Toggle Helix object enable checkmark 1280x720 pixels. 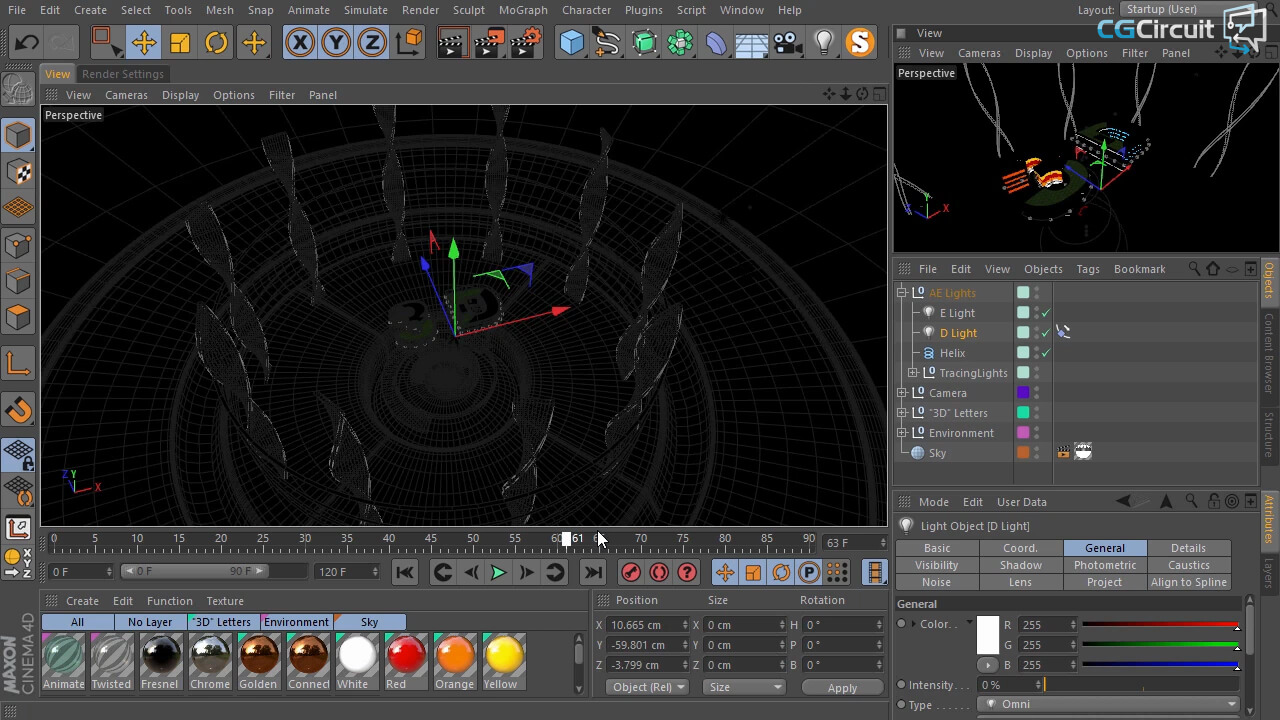point(1046,353)
